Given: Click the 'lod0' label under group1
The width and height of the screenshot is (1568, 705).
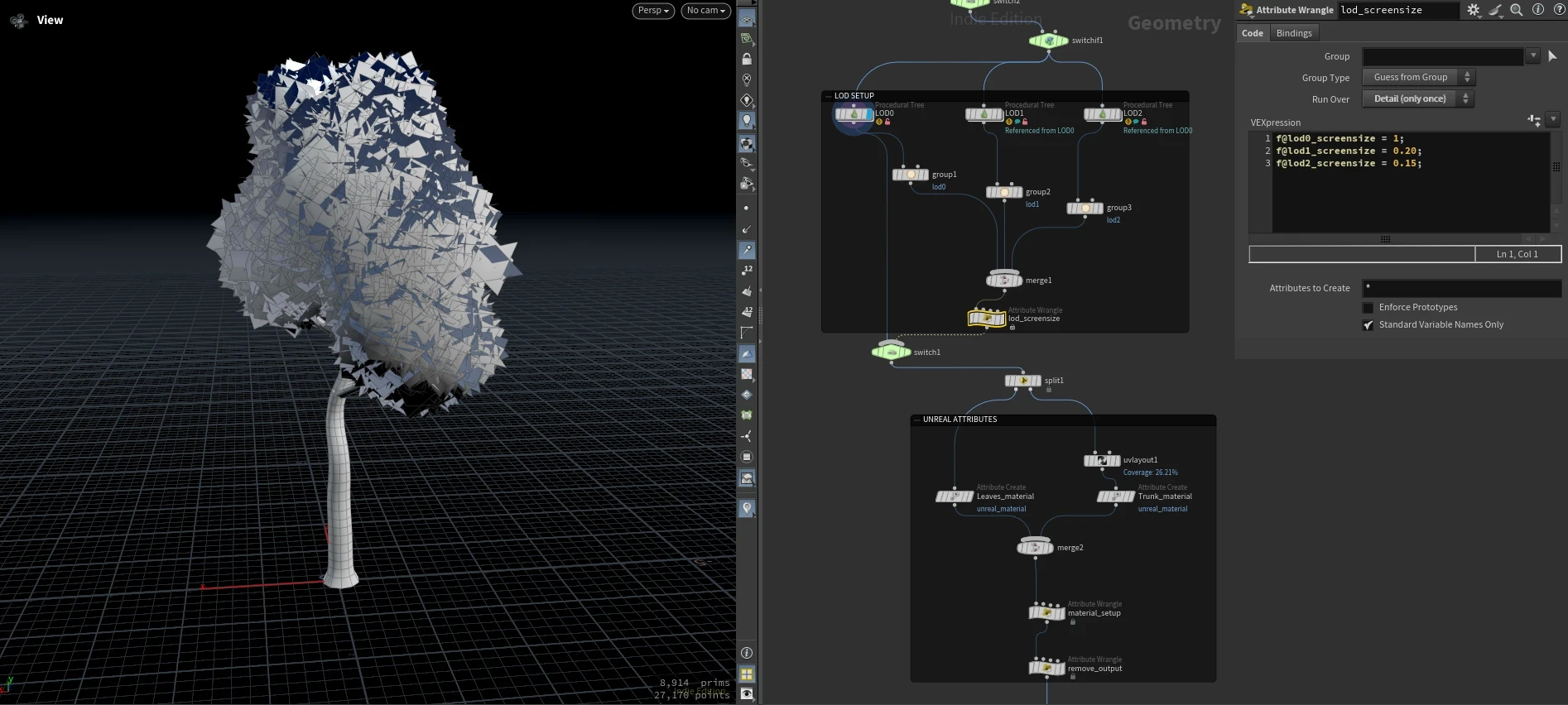Looking at the screenshot, I should 939,187.
